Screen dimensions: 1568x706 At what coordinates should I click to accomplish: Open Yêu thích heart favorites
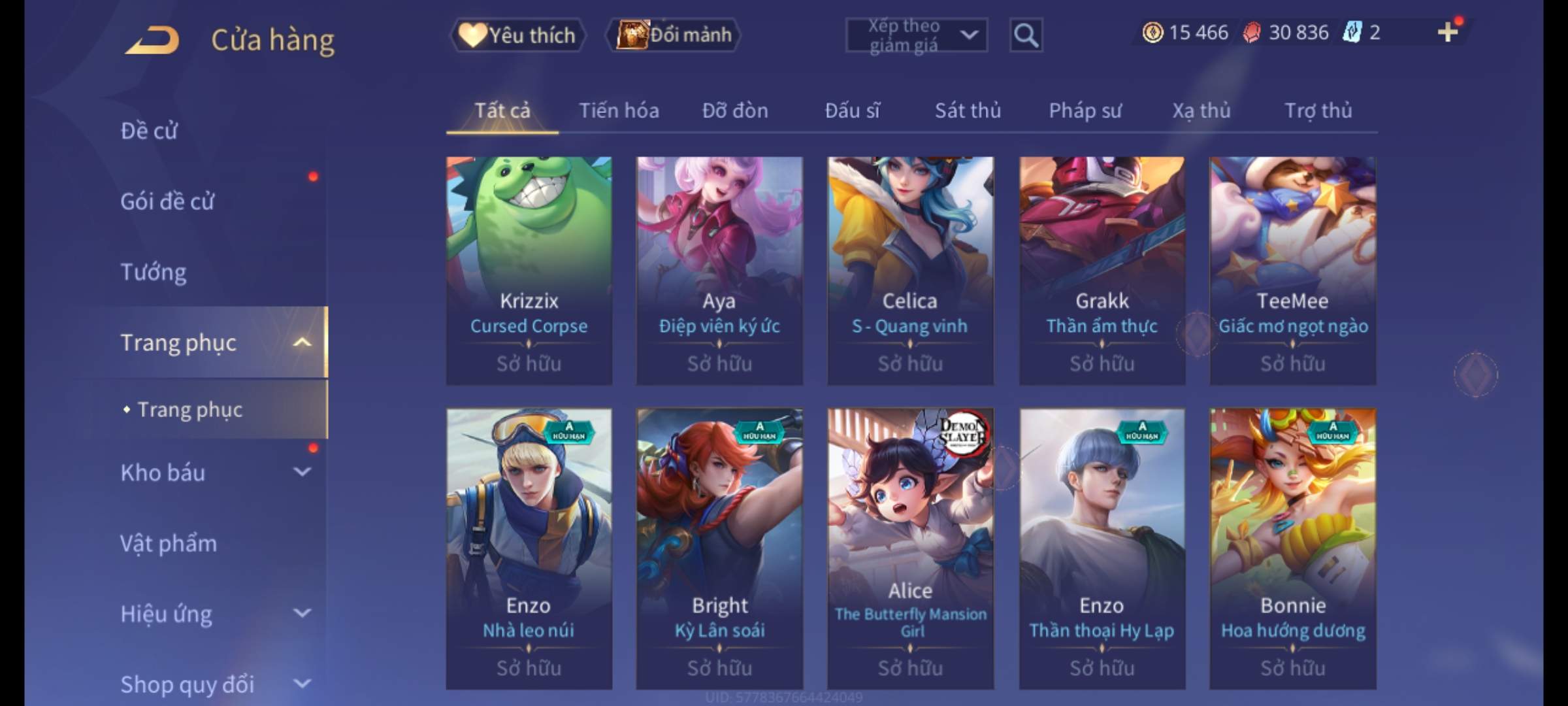[517, 35]
